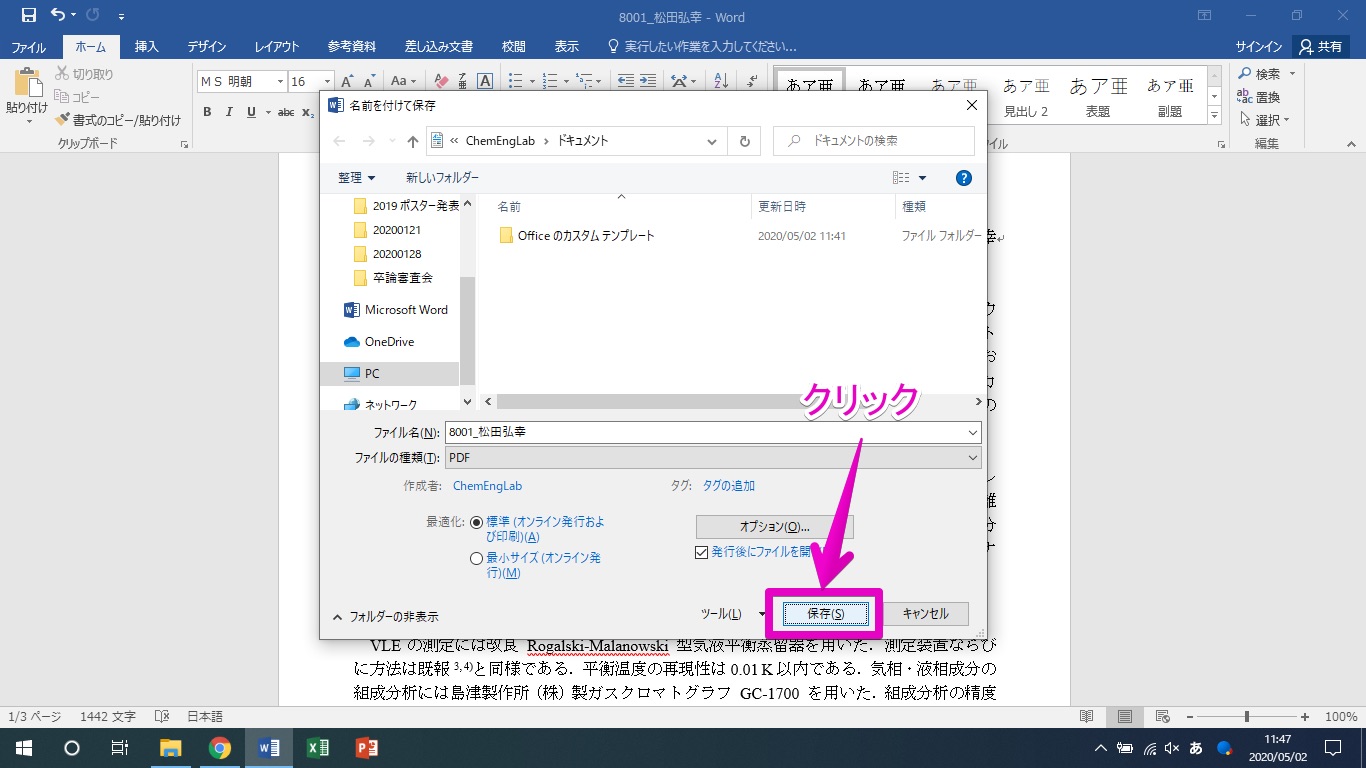Click the zoom slider in Word's status bar
Image resolution: width=1366 pixels, height=768 pixels.
point(1248,717)
